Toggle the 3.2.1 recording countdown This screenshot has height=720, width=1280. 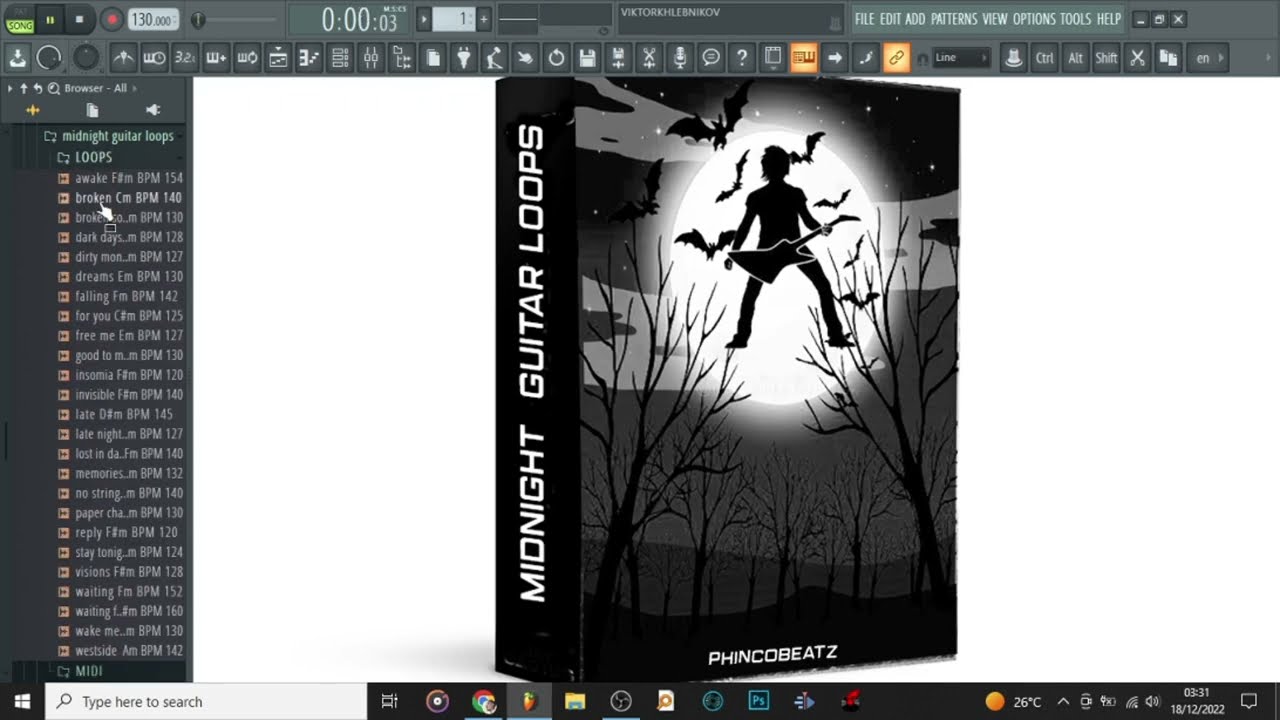pyautogui.click(x=185, y=58)
